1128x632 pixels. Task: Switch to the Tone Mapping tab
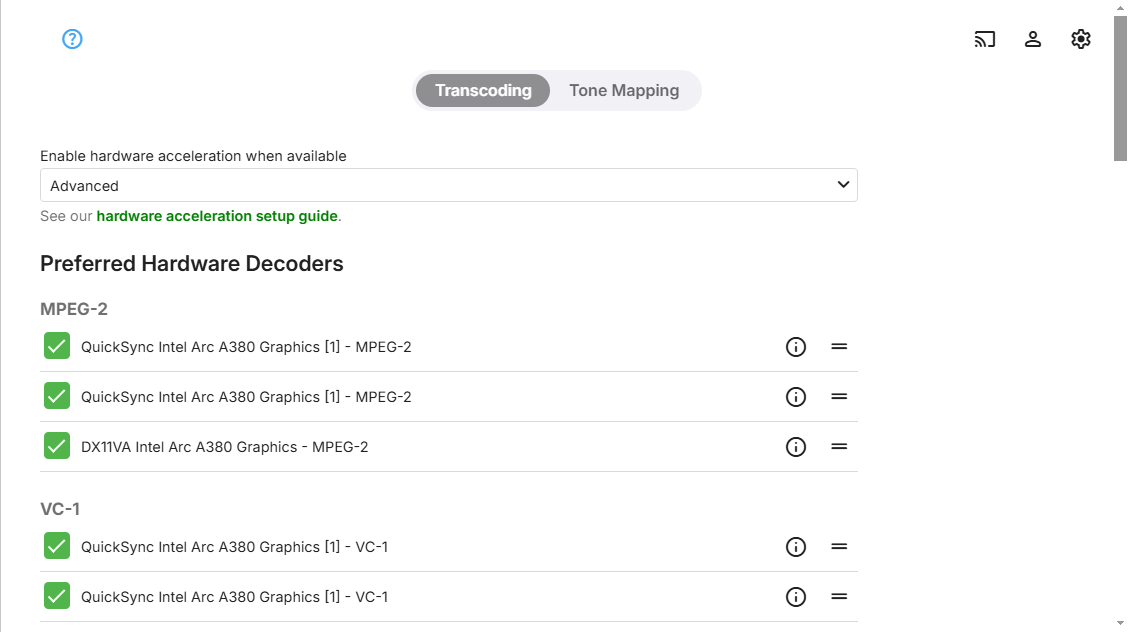tap(624, 90)
